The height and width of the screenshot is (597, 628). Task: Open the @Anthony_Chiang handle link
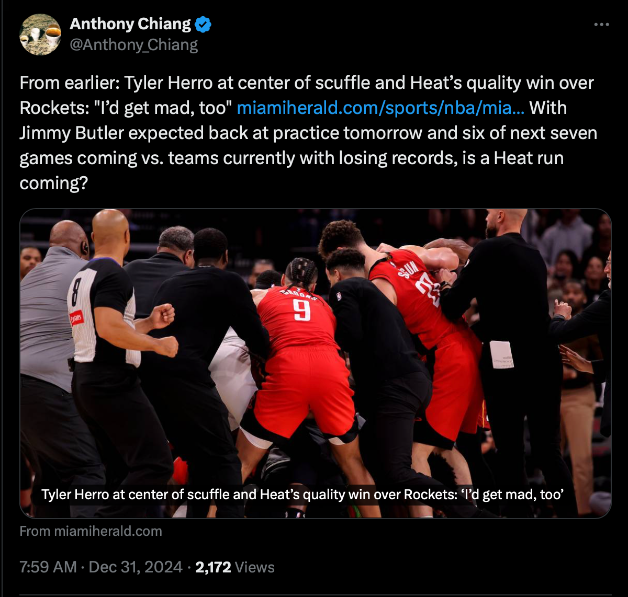point(134,44)
